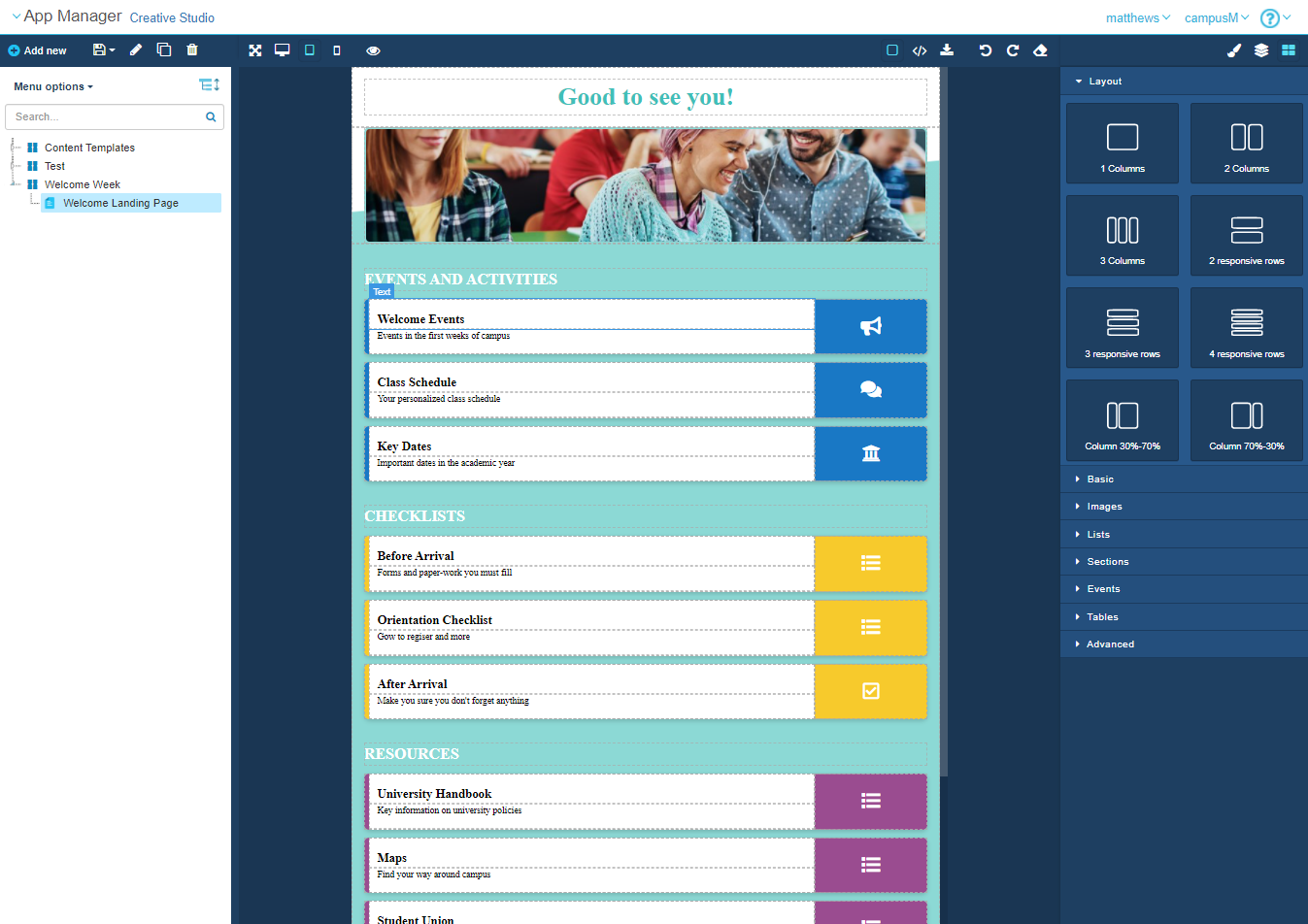Click the undo arrow icon
The width and height of the screenshot is (1308, 924).
tap(986, 50)
